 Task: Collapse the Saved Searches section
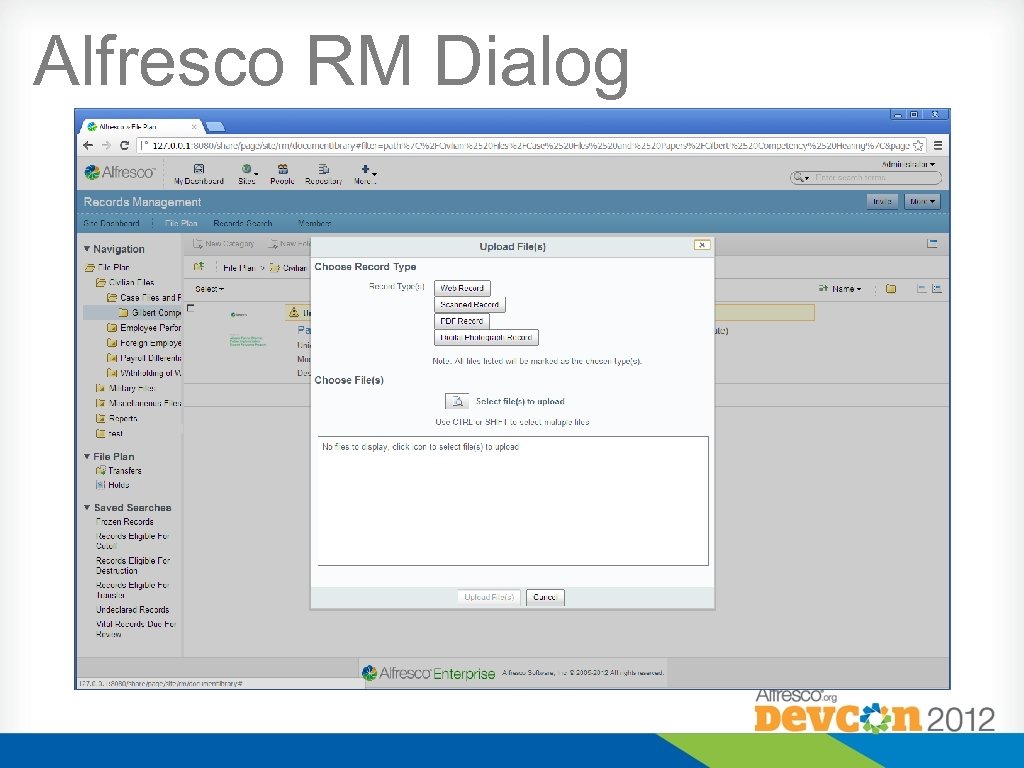pyautogui.click(x=128, y=507)
